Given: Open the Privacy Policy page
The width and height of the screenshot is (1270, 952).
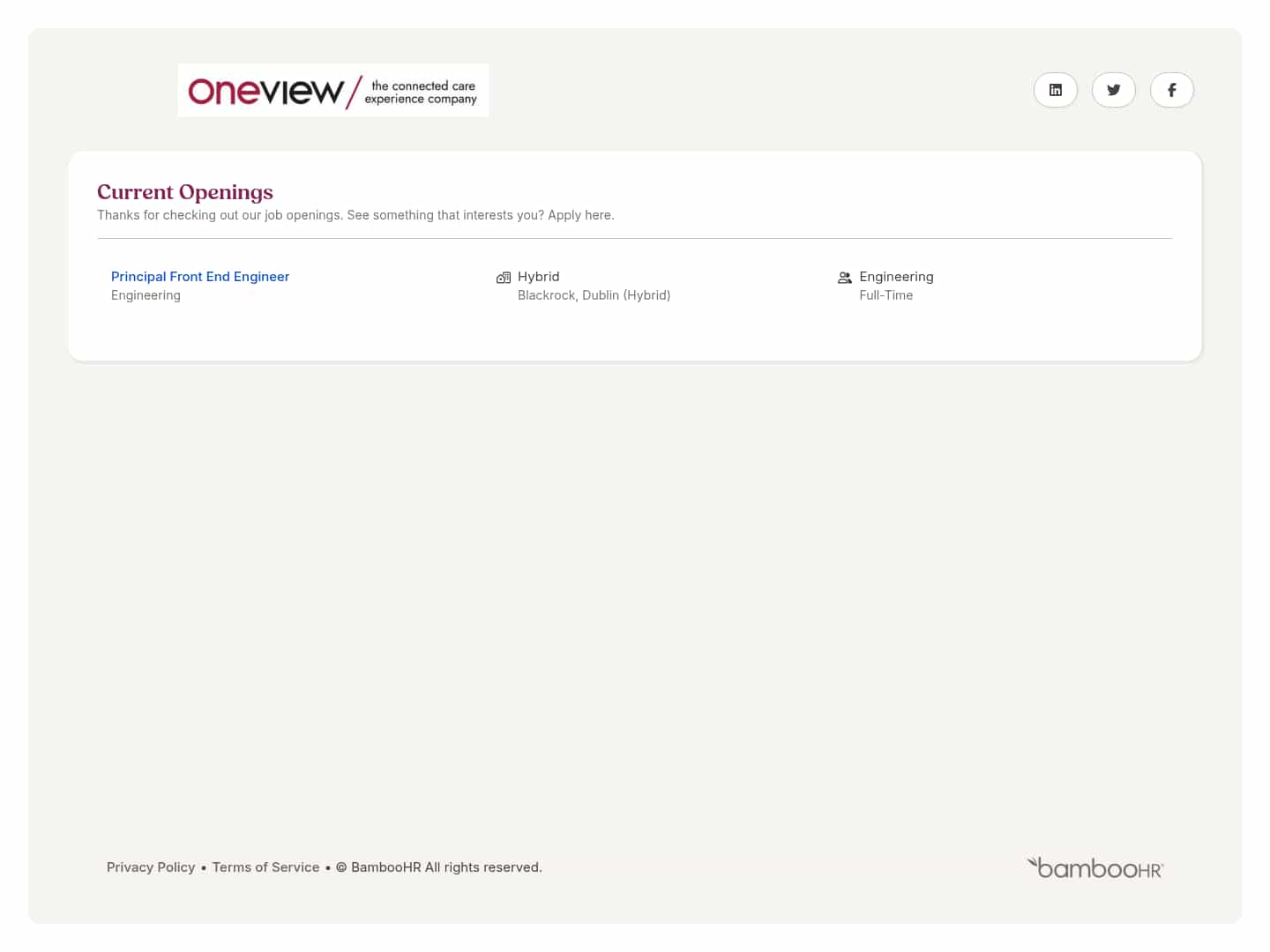Looking at the screenshot, I should coord(151,866).
